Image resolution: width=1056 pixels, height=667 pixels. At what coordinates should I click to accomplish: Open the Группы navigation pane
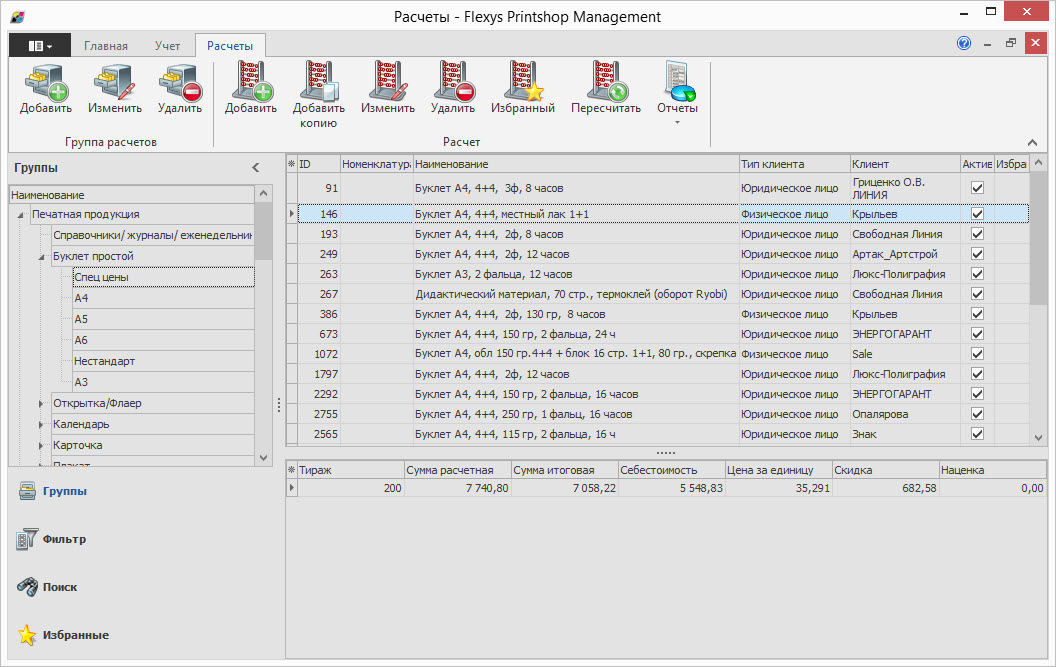[65, 491]
